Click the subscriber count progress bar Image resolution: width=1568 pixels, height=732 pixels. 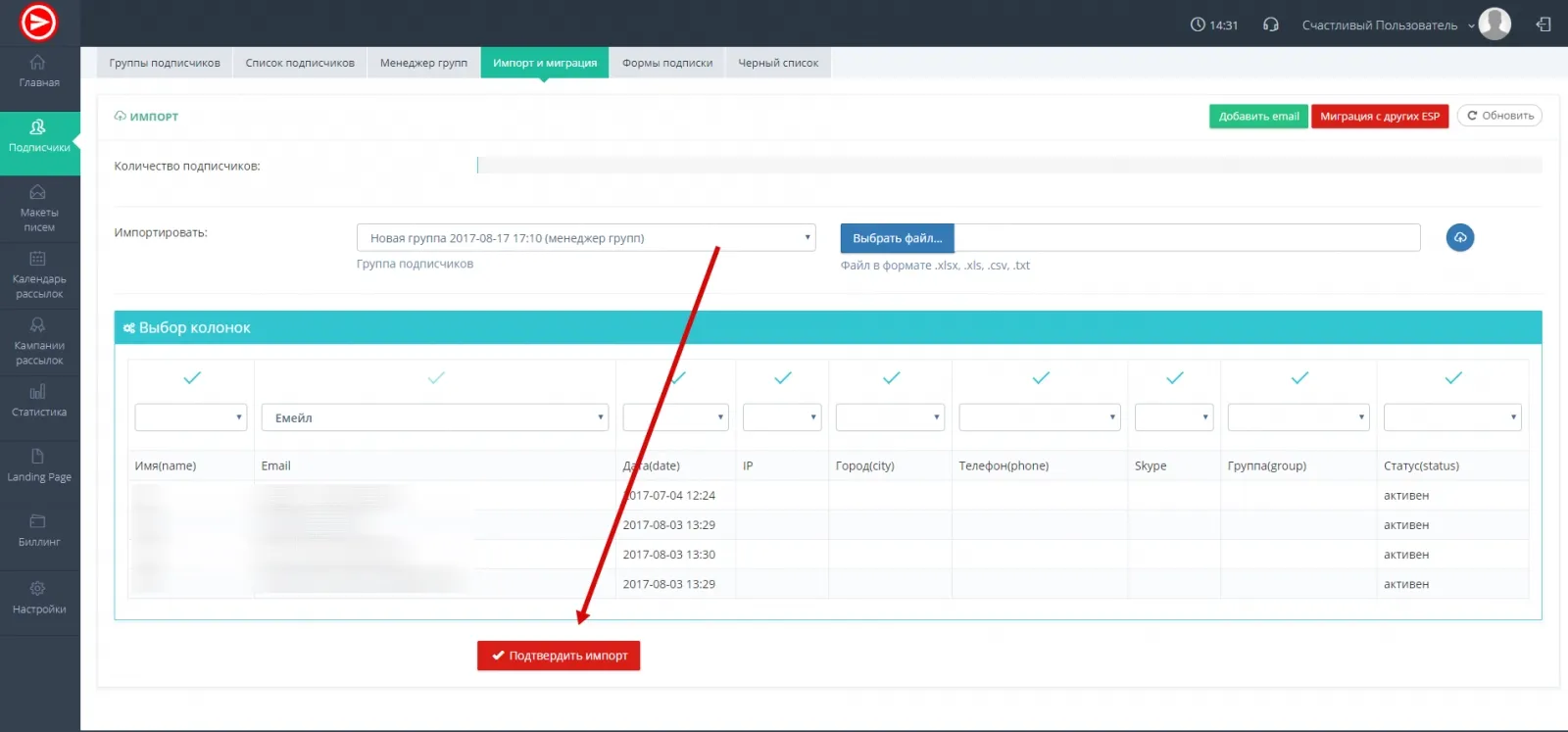(1009, 166)
